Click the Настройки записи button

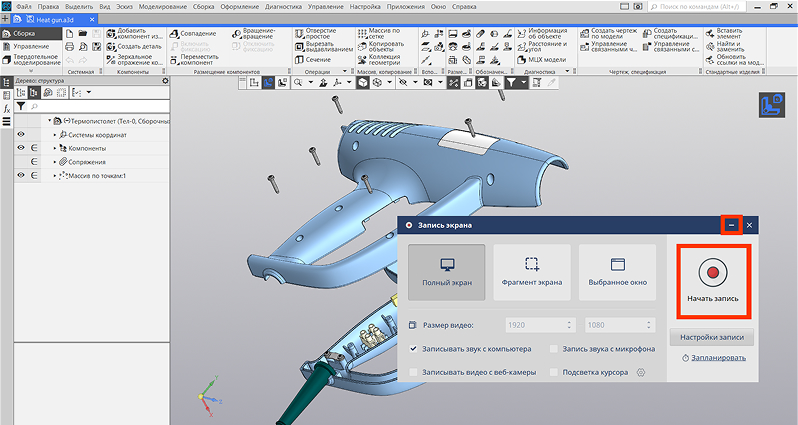(x=712, y=337)
